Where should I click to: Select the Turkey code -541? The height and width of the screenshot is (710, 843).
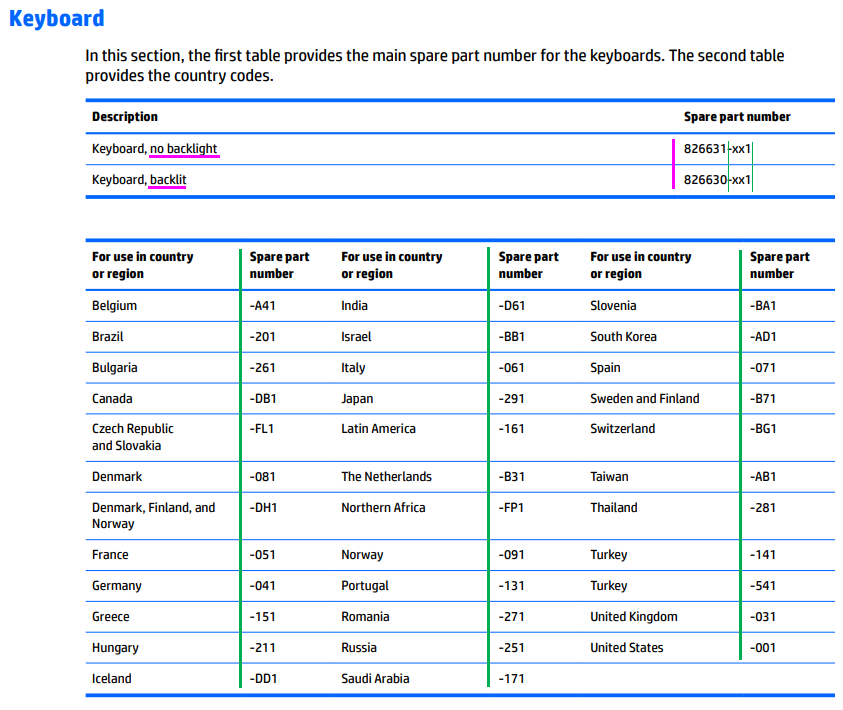pyautogui.click(x=763, y=585)
